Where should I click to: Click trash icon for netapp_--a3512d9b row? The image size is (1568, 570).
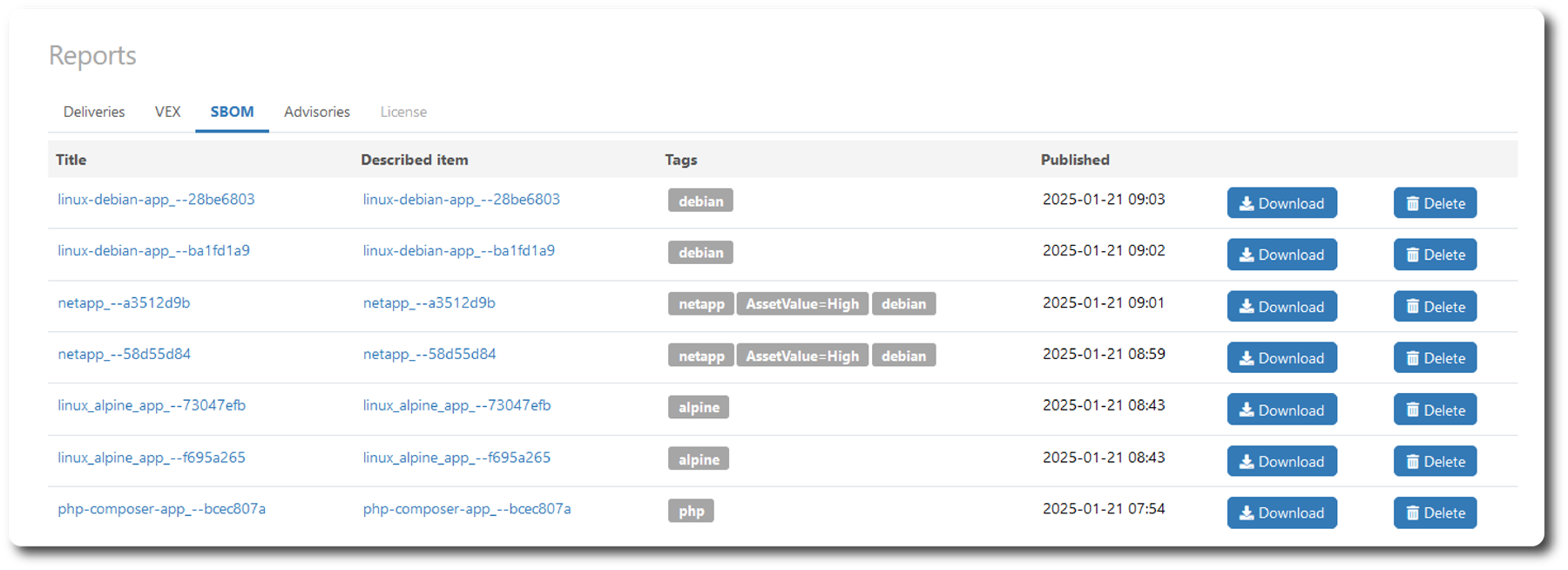[1412, 307]
